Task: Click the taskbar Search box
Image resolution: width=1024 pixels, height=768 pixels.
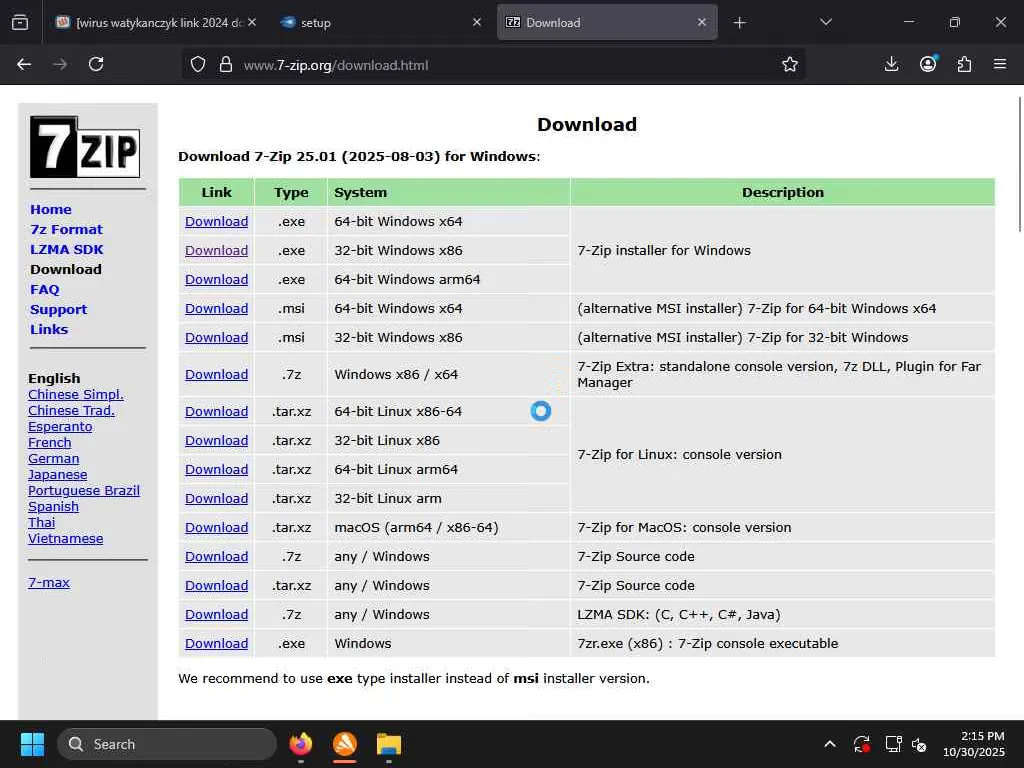Action: click(x=167, y=744)
